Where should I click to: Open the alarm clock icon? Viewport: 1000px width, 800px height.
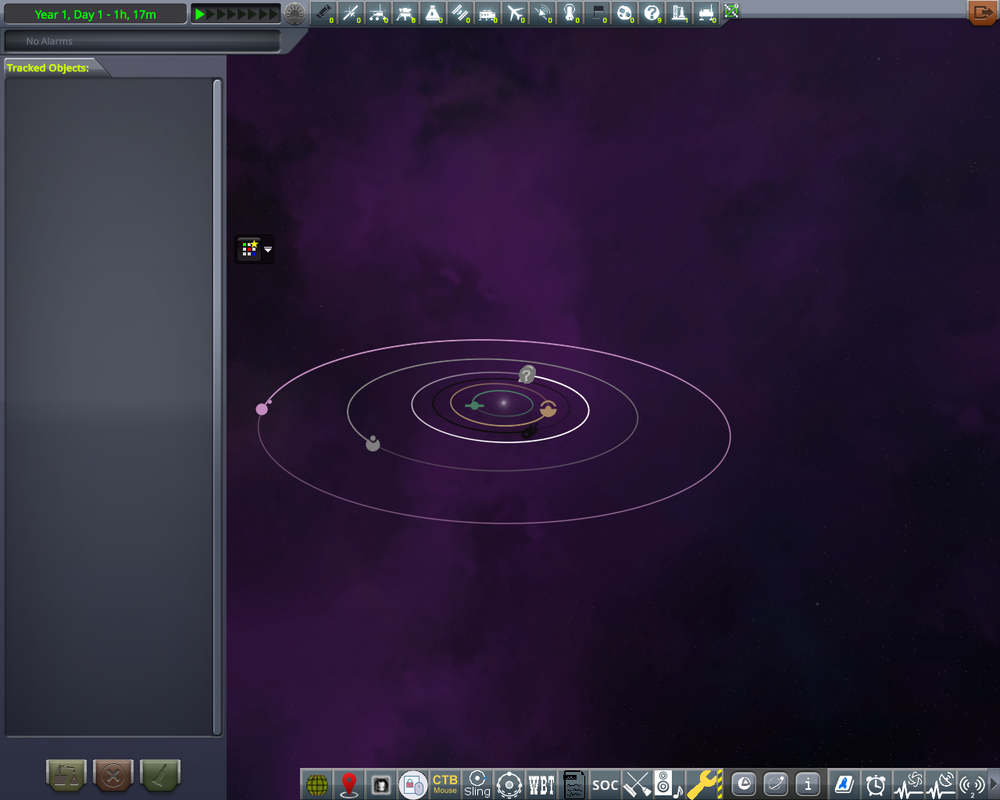coord(876,785)
